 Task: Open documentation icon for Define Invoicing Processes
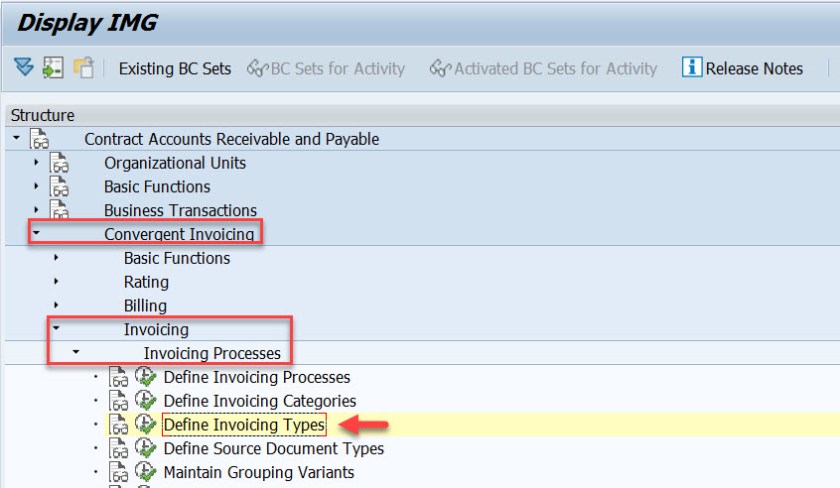click(x=119, y=377)
